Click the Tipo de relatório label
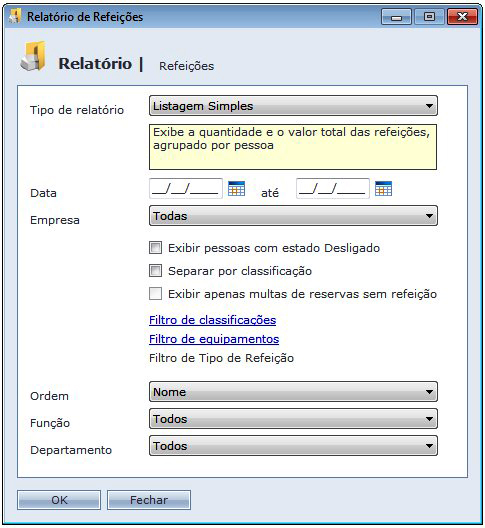Image resolution: width=485 pixels, height=528 pixels. tap(77, 110)
